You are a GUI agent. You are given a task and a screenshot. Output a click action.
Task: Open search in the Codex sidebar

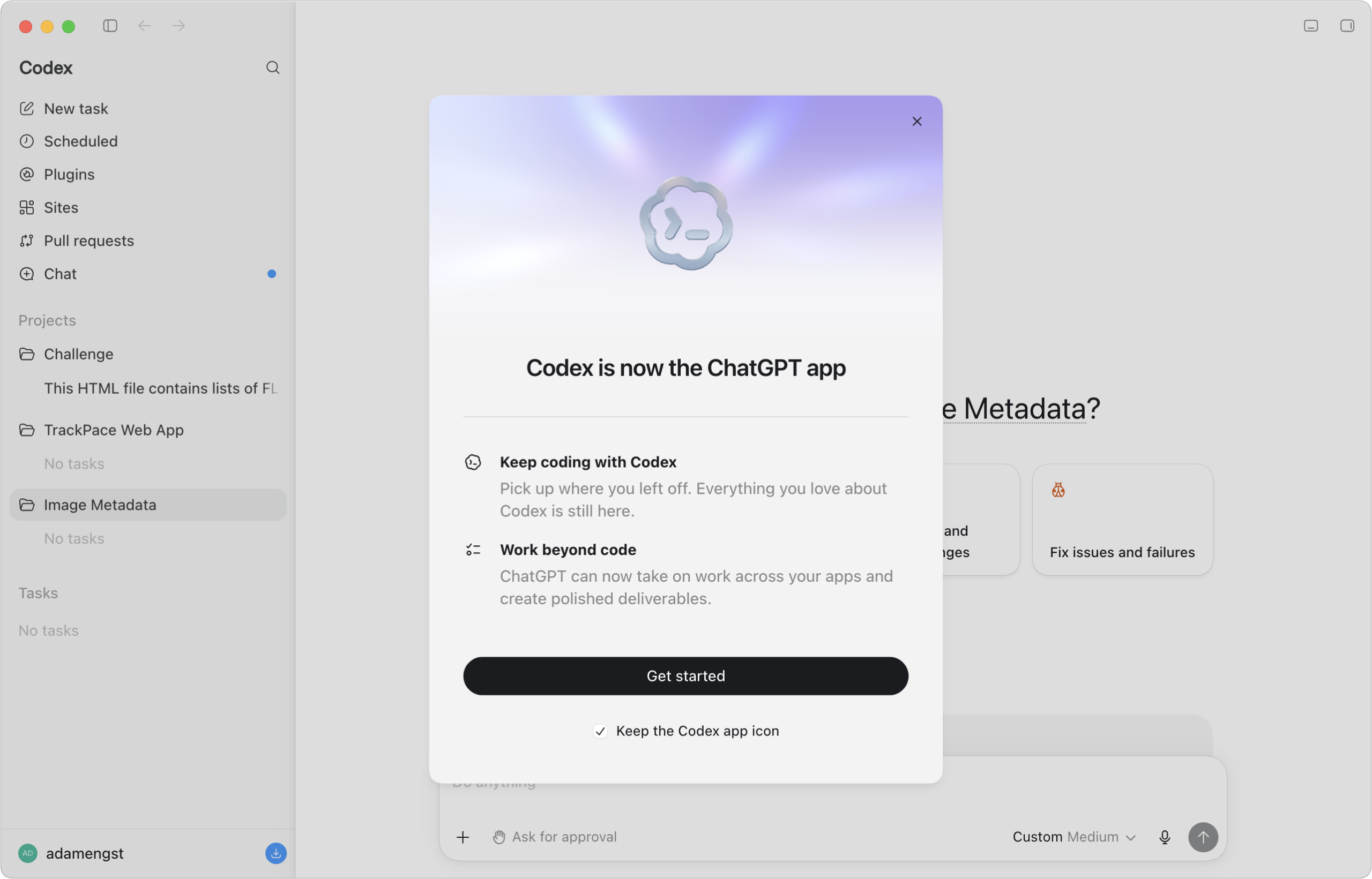[x=273, y=67]
